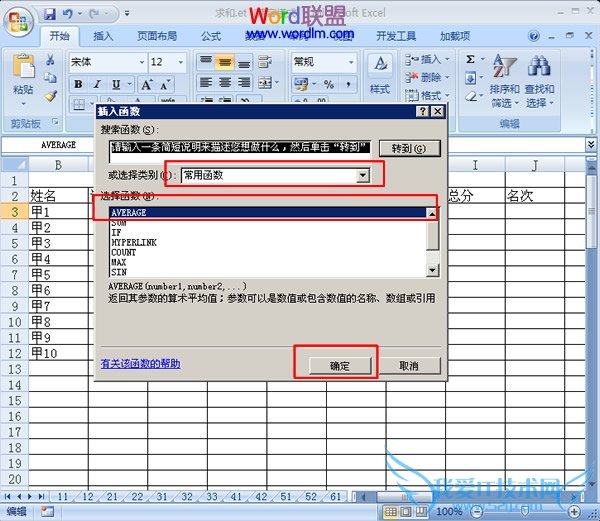
Task: Toggle underline formatting
Action: click(x=116, y=84)
